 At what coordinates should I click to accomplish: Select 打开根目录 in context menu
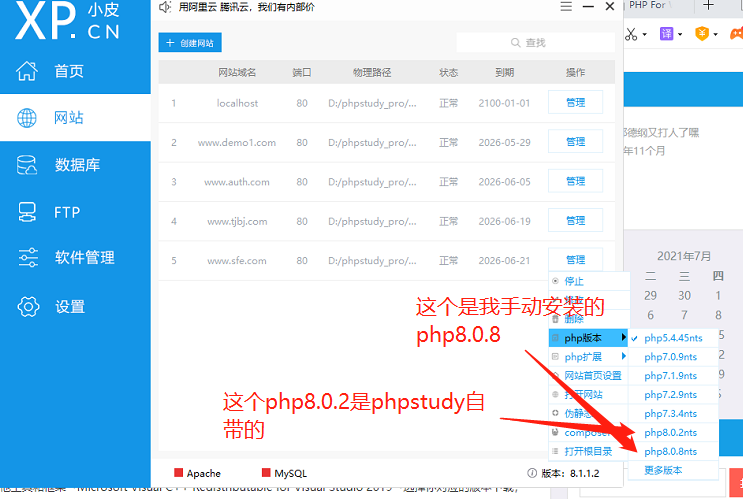[x=589, y=452]
